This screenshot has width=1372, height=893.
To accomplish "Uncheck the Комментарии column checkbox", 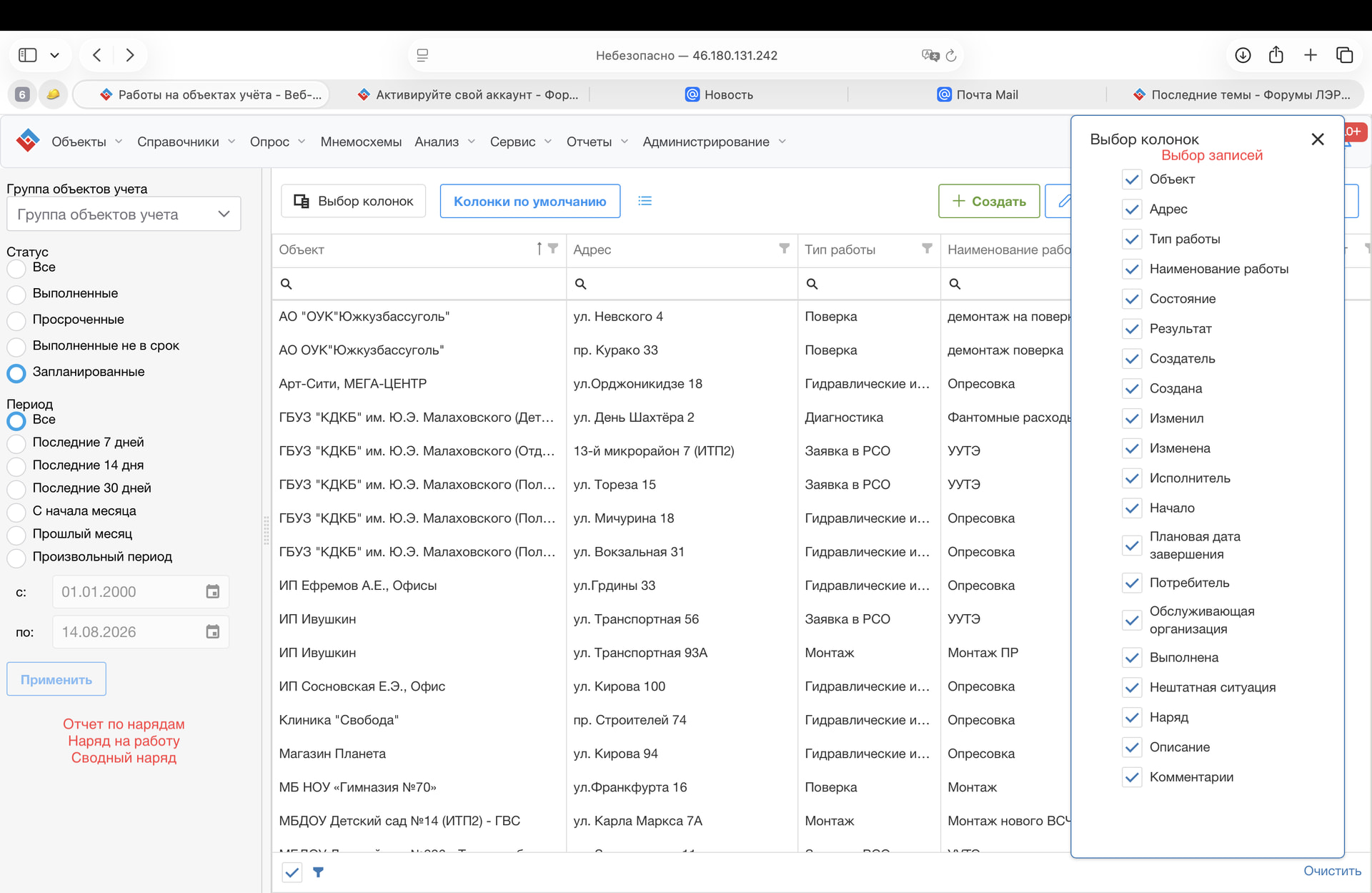I will pyautogui.click(x=1132, y=777).
